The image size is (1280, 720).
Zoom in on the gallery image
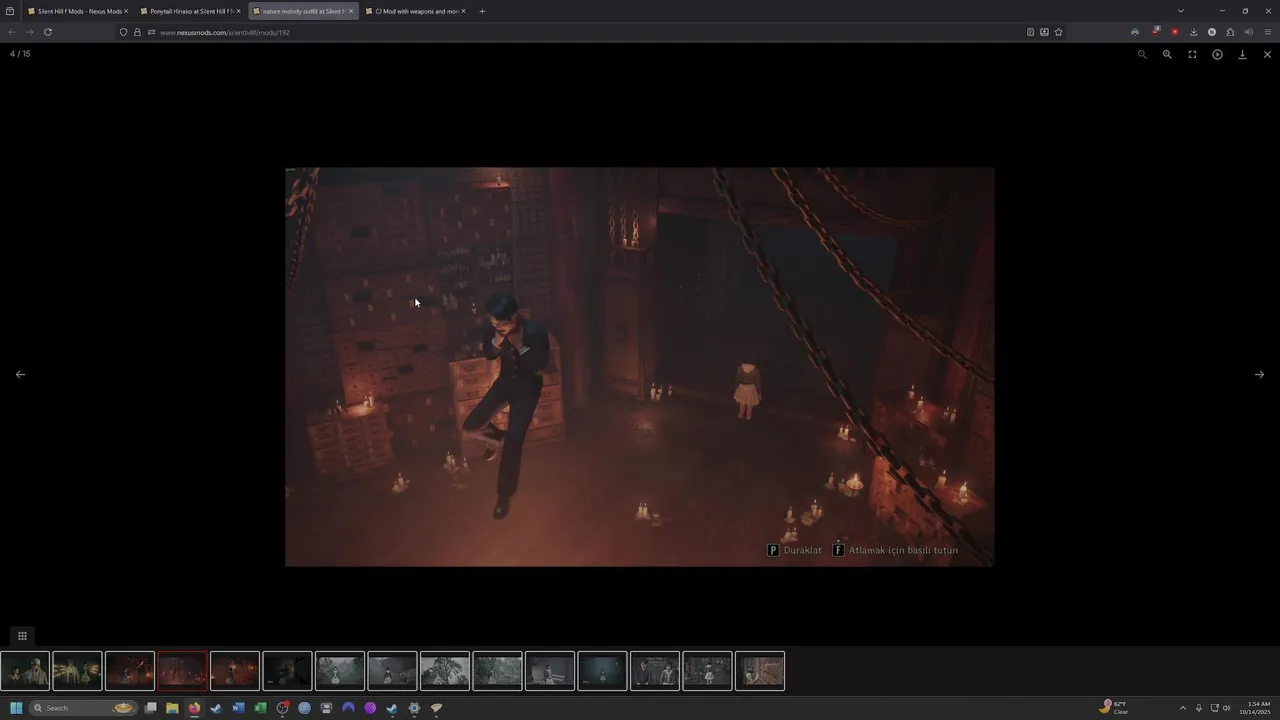(1167, 54)
